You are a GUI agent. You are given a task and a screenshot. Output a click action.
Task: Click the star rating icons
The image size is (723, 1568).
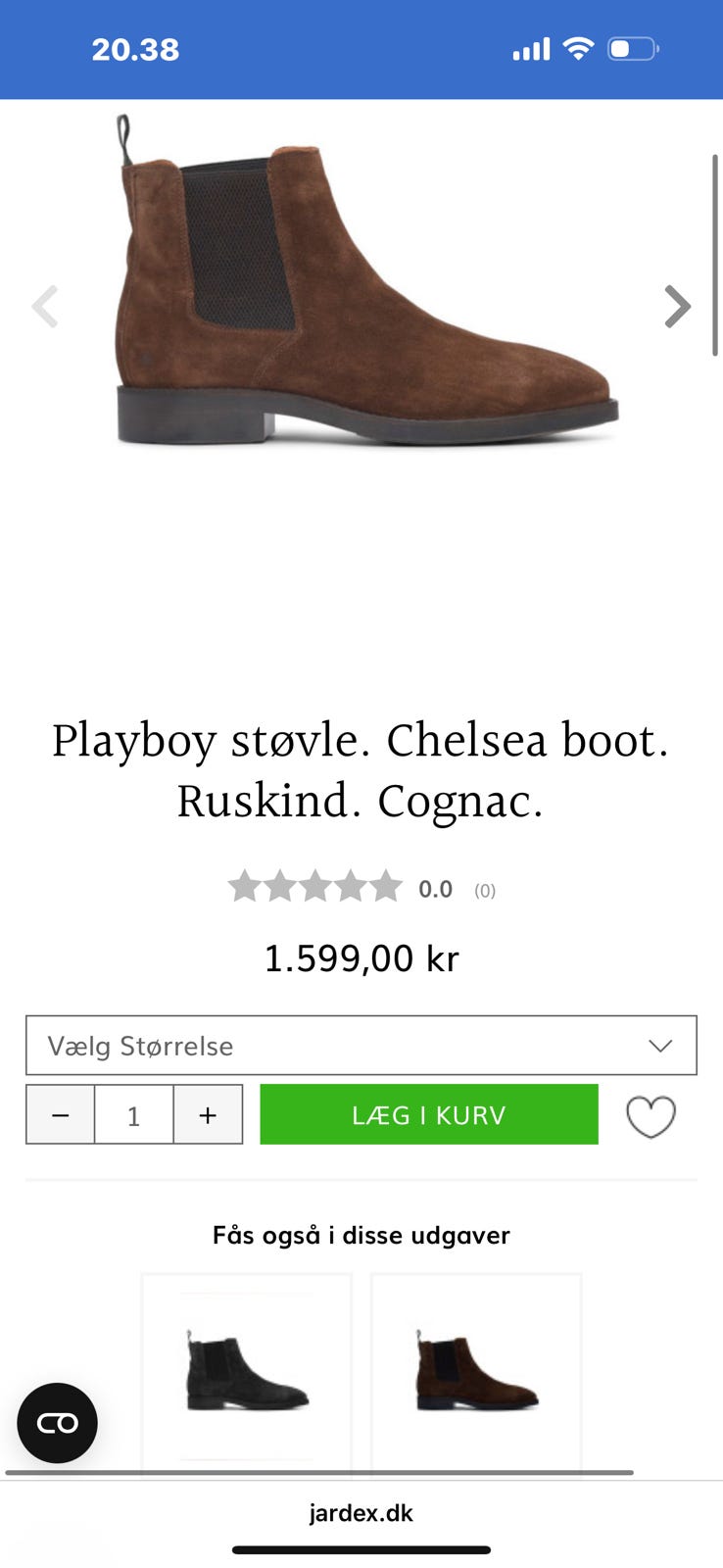pos(314,887)
